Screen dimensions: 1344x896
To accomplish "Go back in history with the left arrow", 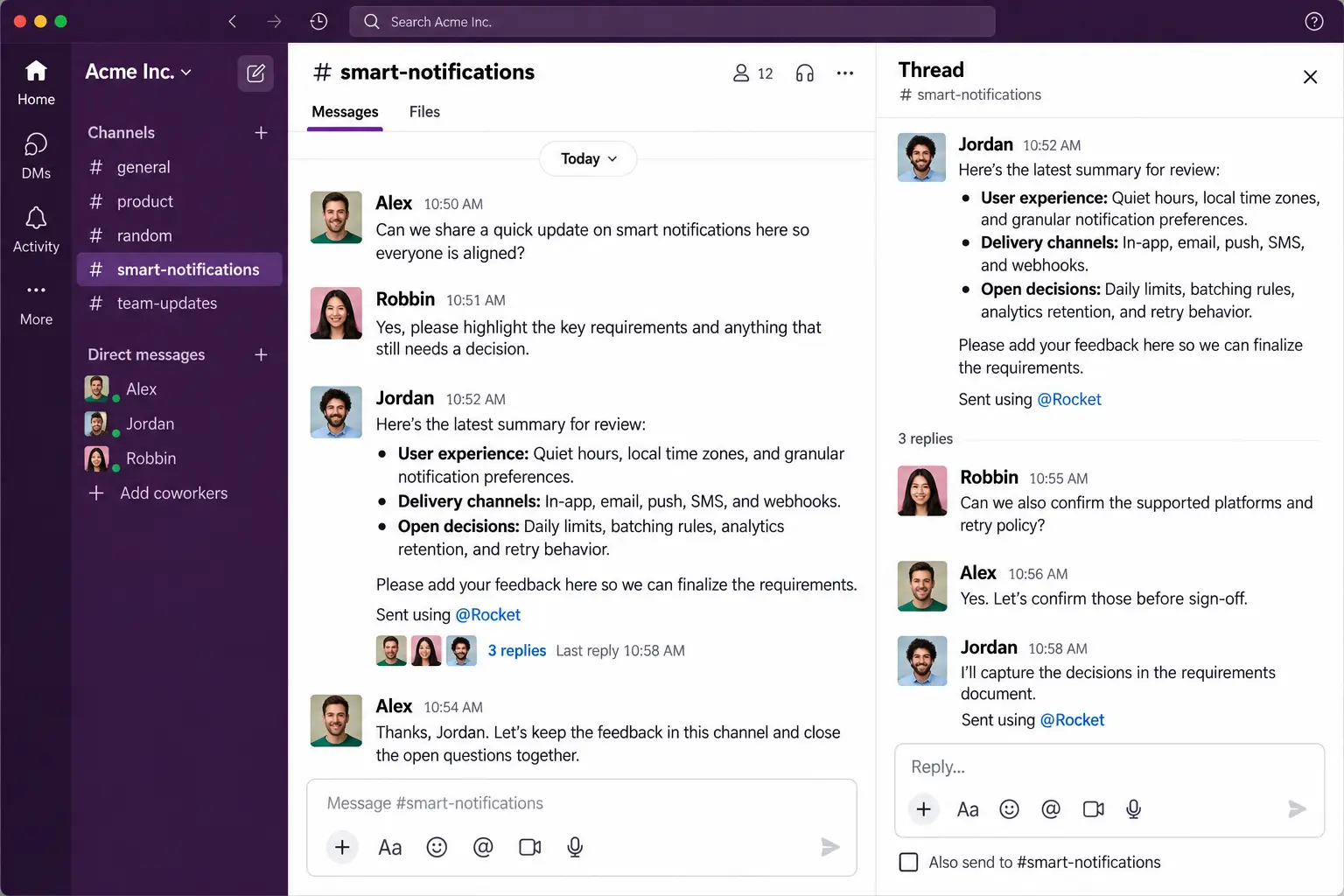I will coord(233,22).
